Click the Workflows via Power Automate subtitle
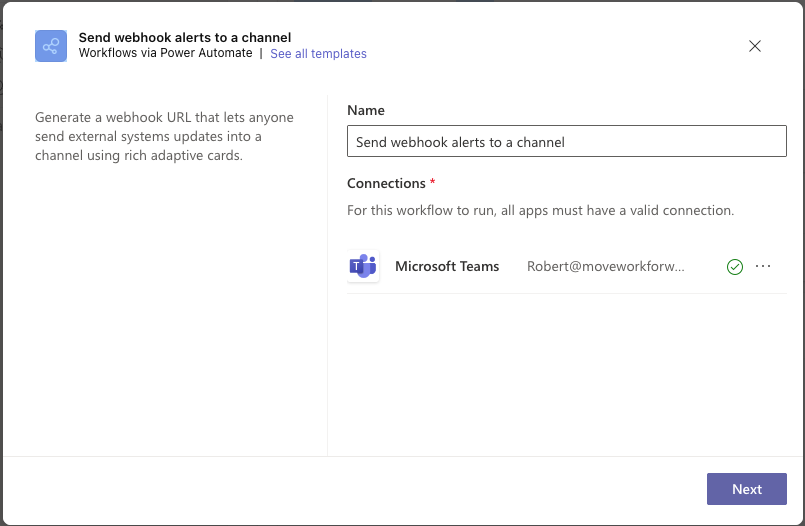Viewport: 805px width, 526px height. [x=166, y=54]
